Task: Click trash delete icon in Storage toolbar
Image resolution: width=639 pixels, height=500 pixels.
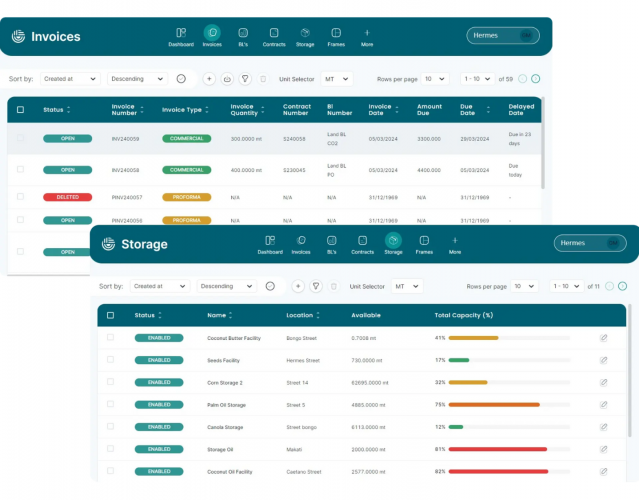Action: tap(334, 286)
